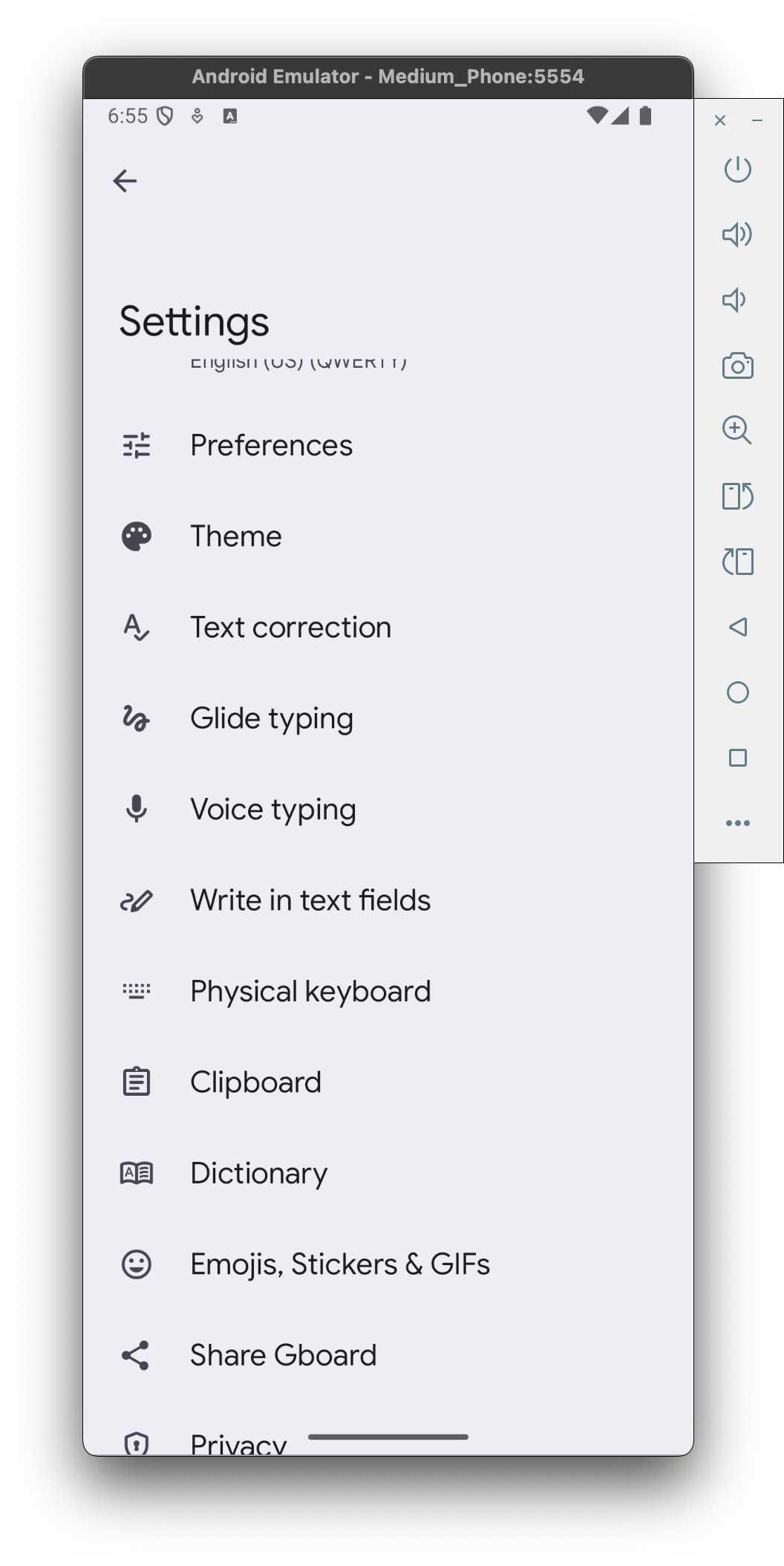Screen dimensions: 784x1566
Task: Tap the back arrow above Settings
Action: click(x=125, y=181)
